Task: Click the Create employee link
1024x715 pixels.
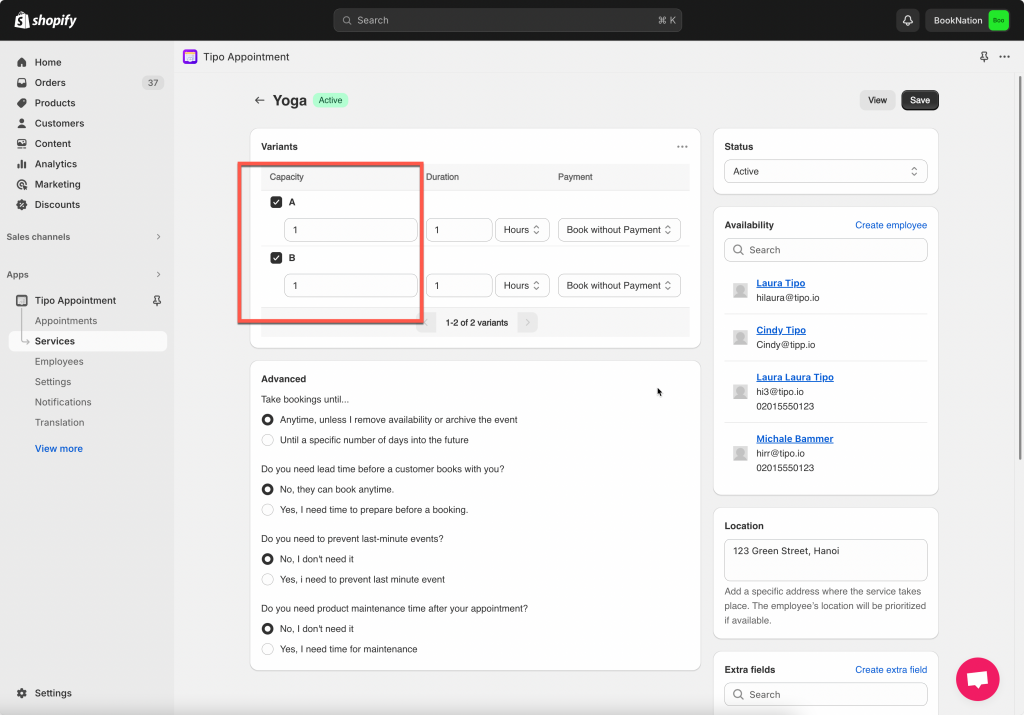Action: (890, 225)
